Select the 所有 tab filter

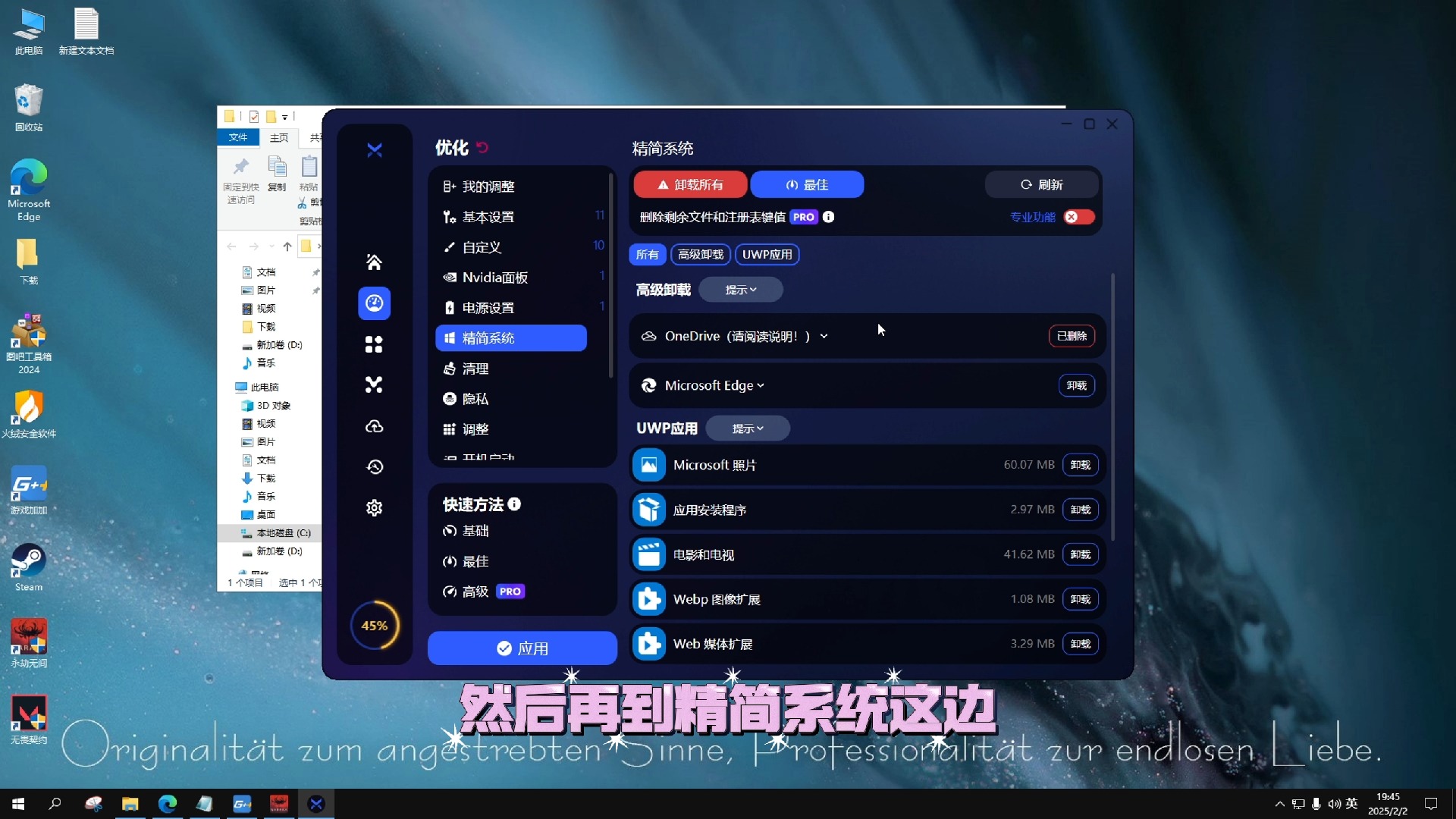(x=648, y=254)
